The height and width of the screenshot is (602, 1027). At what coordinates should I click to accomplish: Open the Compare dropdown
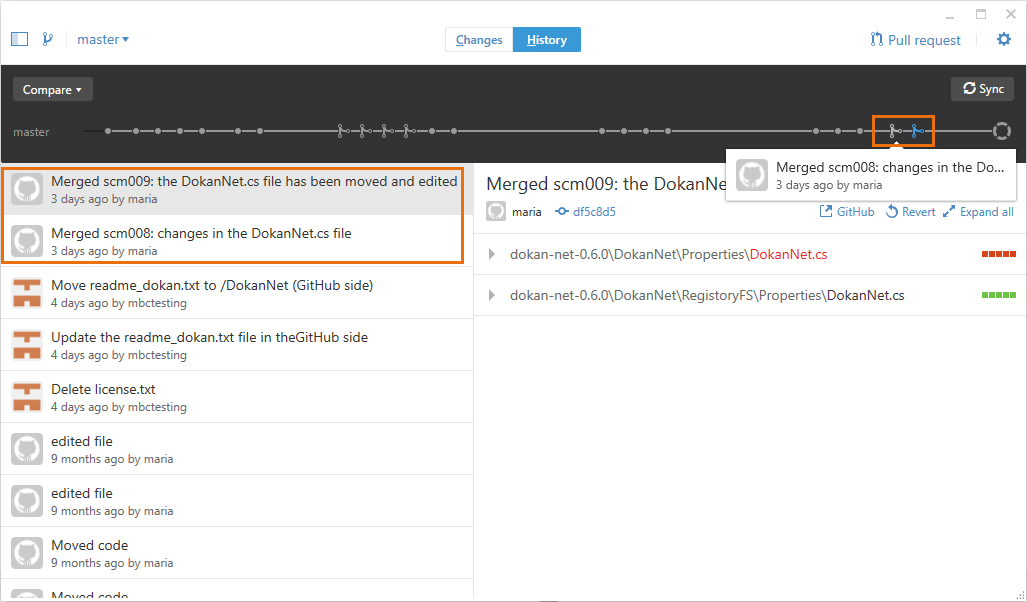tap(52, 89)
